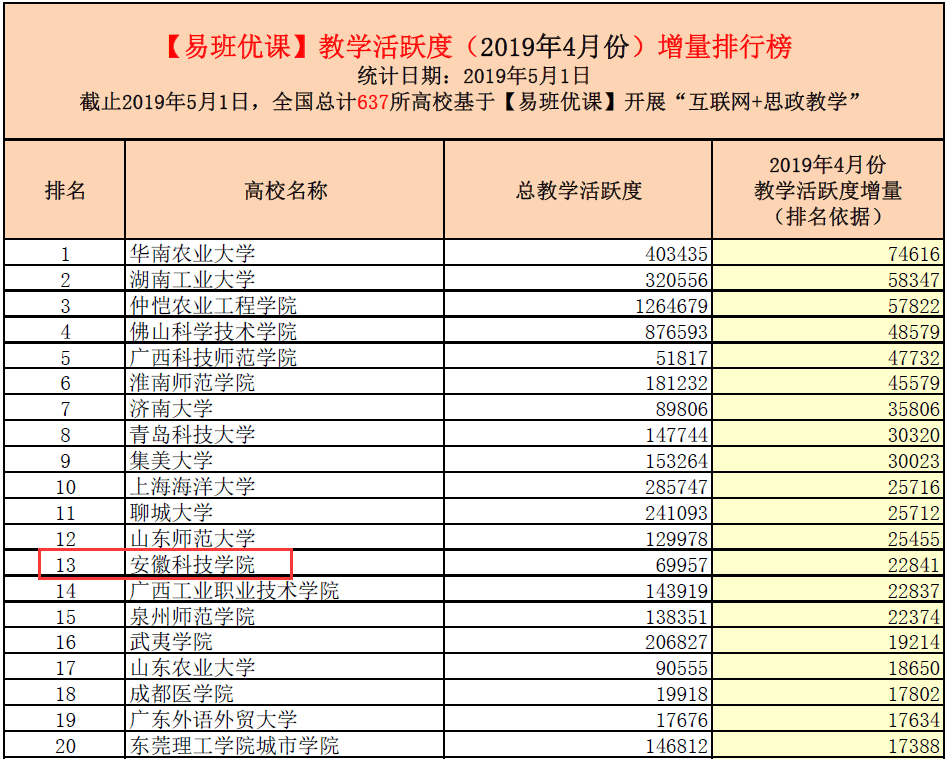This screenshot has height=759, width=947.
Task: Click the 湖南工业大学 school name cell
Action: pos(192,280)
